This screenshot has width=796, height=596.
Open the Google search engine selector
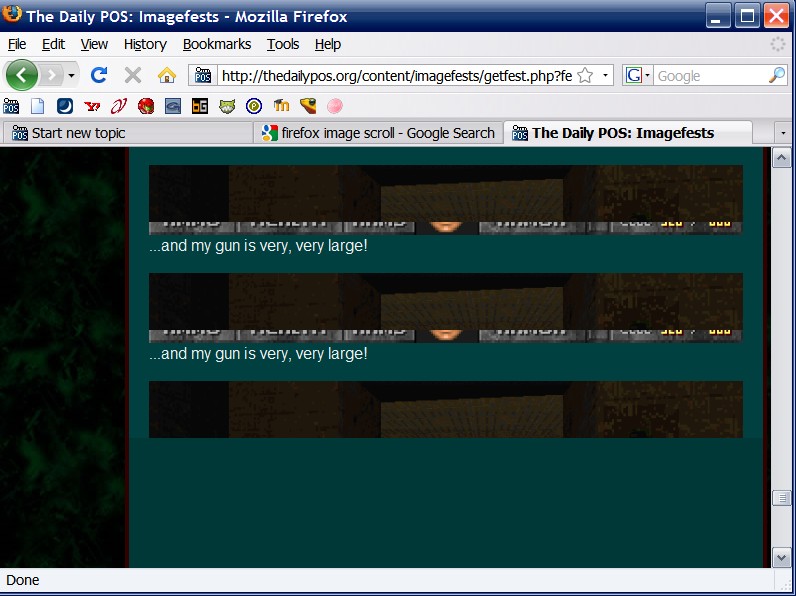click(638, 76)
